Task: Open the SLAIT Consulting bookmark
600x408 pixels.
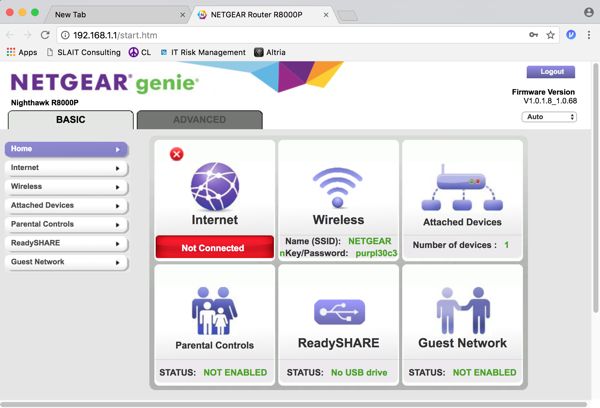Action: [x=83, y=52]
